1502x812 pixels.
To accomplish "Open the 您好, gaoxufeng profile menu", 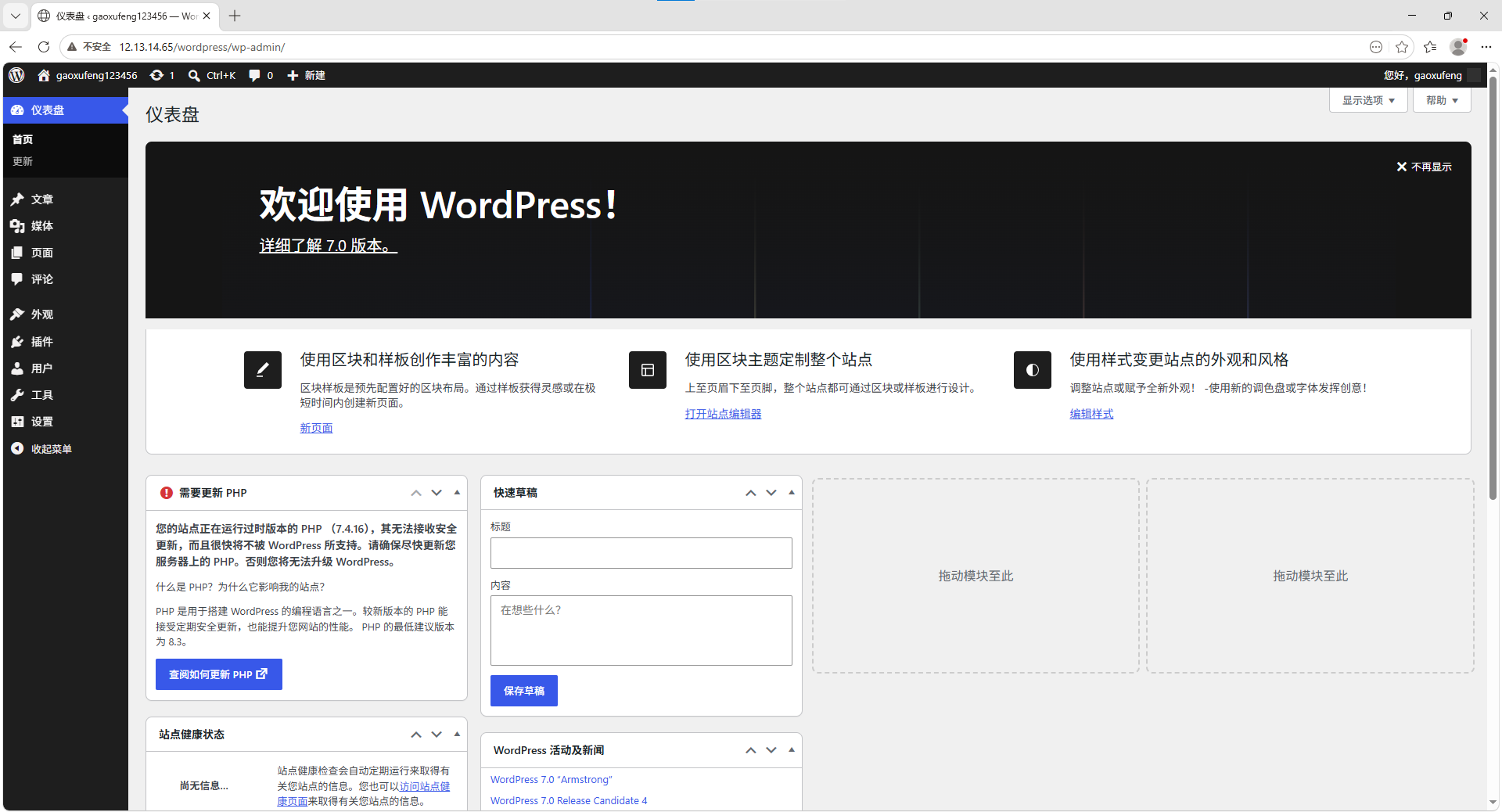I will (x=1431, y=75).
